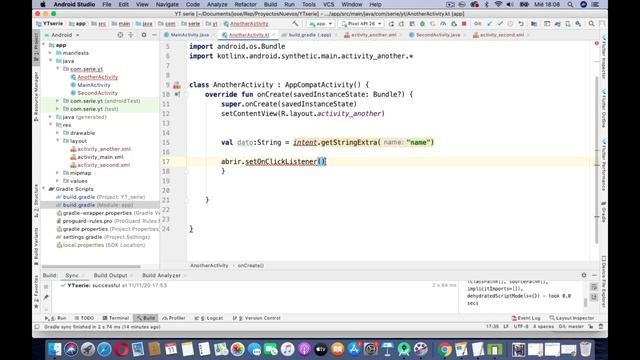Toggle the Version Control tool window

[x=256, y=318]
